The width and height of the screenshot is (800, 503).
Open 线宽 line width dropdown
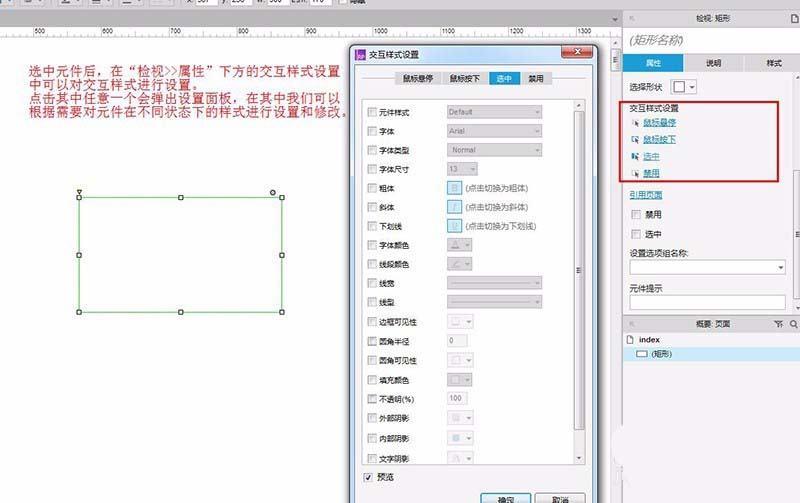point(494,283)
